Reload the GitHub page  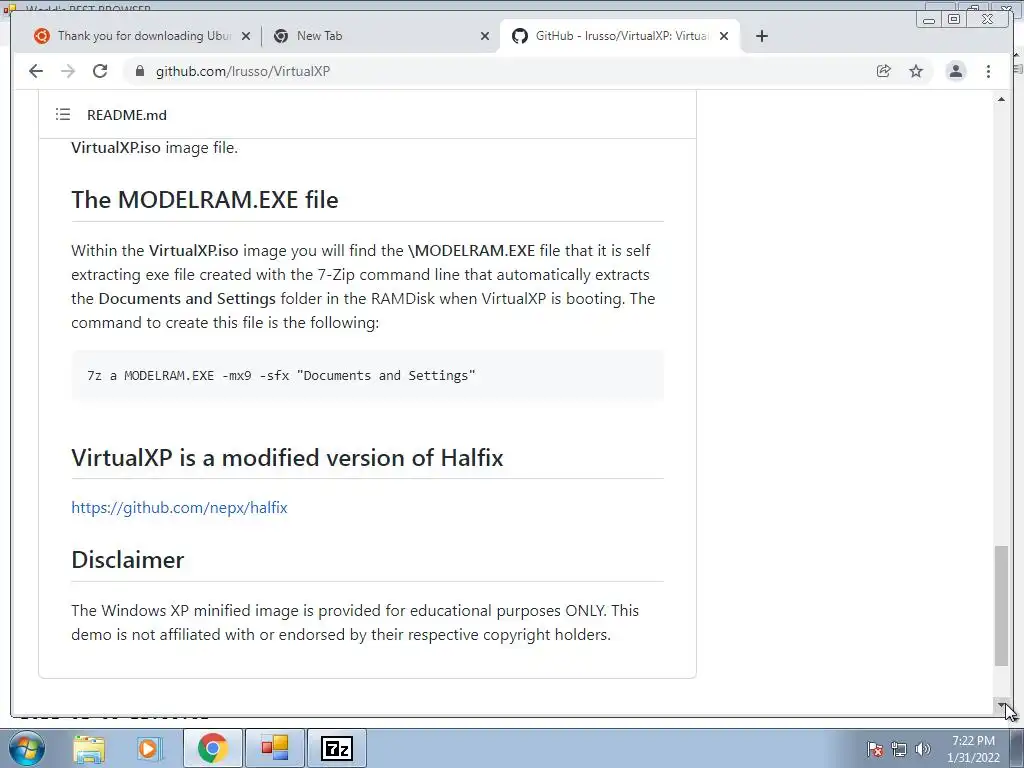point(100,71)
